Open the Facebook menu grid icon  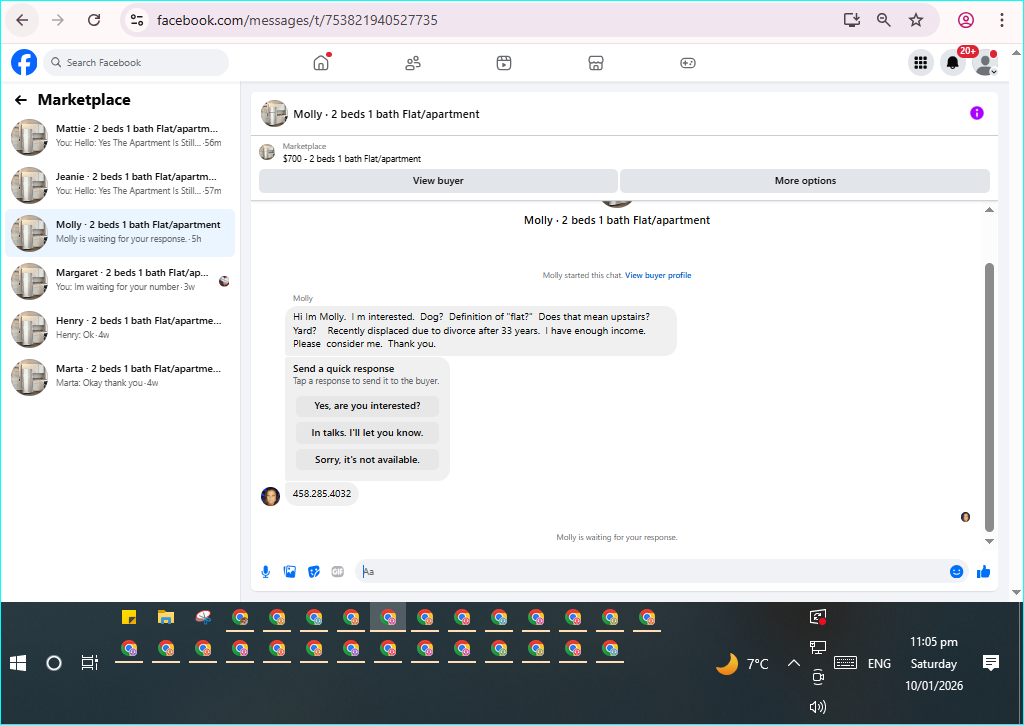(x=921, y=63)
